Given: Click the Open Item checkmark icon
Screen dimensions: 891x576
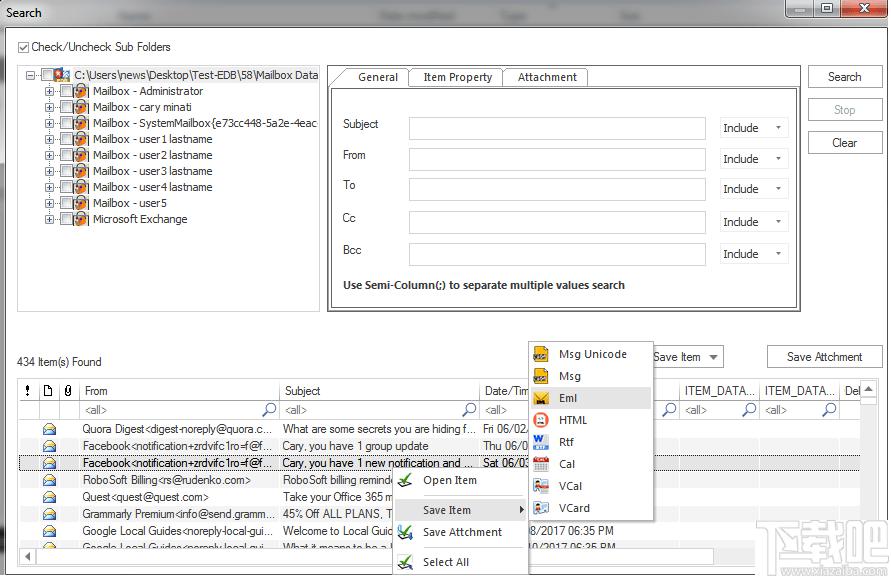Looking at the screenshot, I should [405, 481].
